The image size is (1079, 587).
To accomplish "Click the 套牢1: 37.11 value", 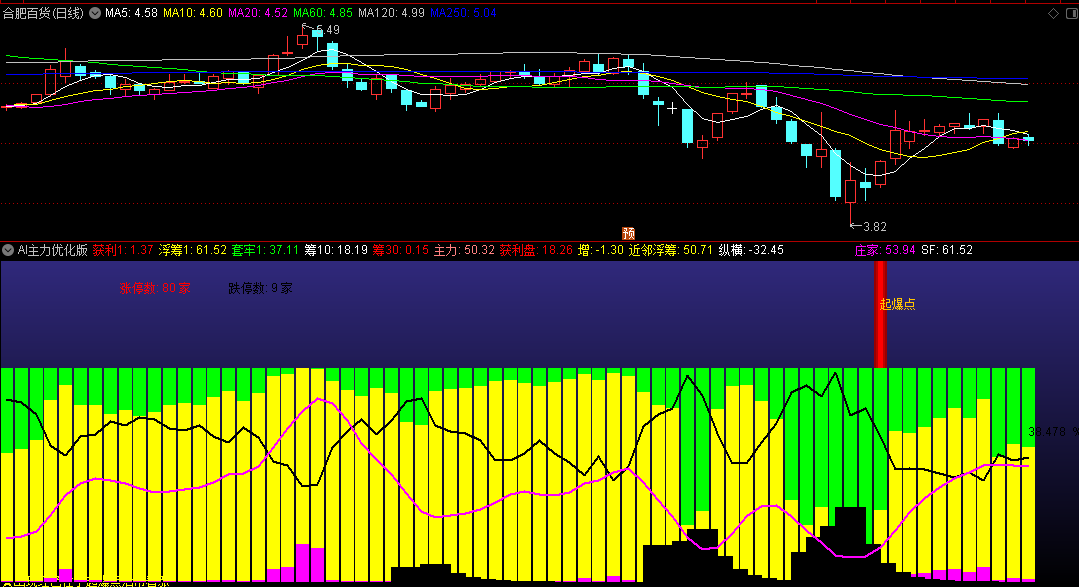I will point(266,250).
